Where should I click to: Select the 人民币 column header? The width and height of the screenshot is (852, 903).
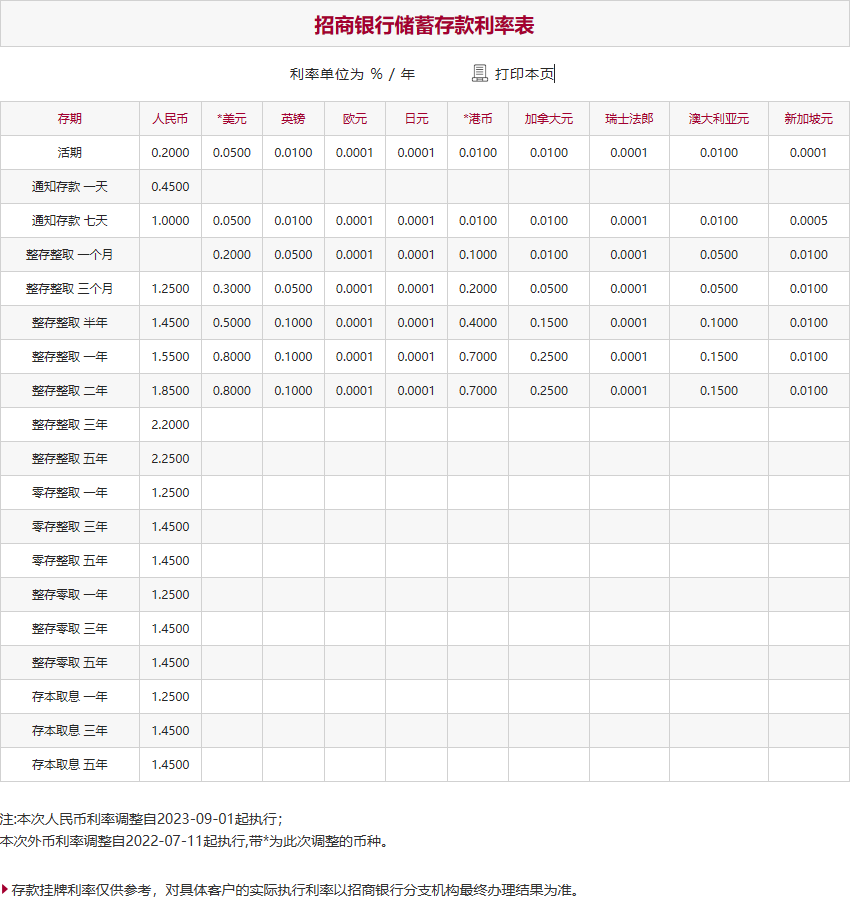170,118
